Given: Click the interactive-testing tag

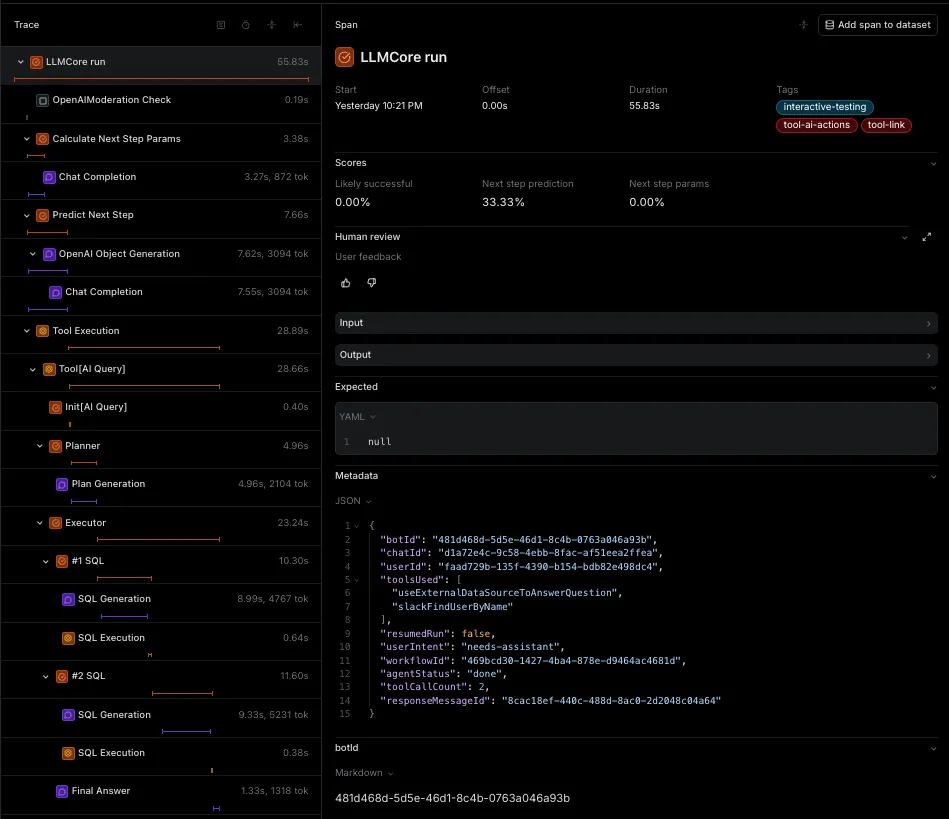Looking at the screenshot, I should point(825,107).
